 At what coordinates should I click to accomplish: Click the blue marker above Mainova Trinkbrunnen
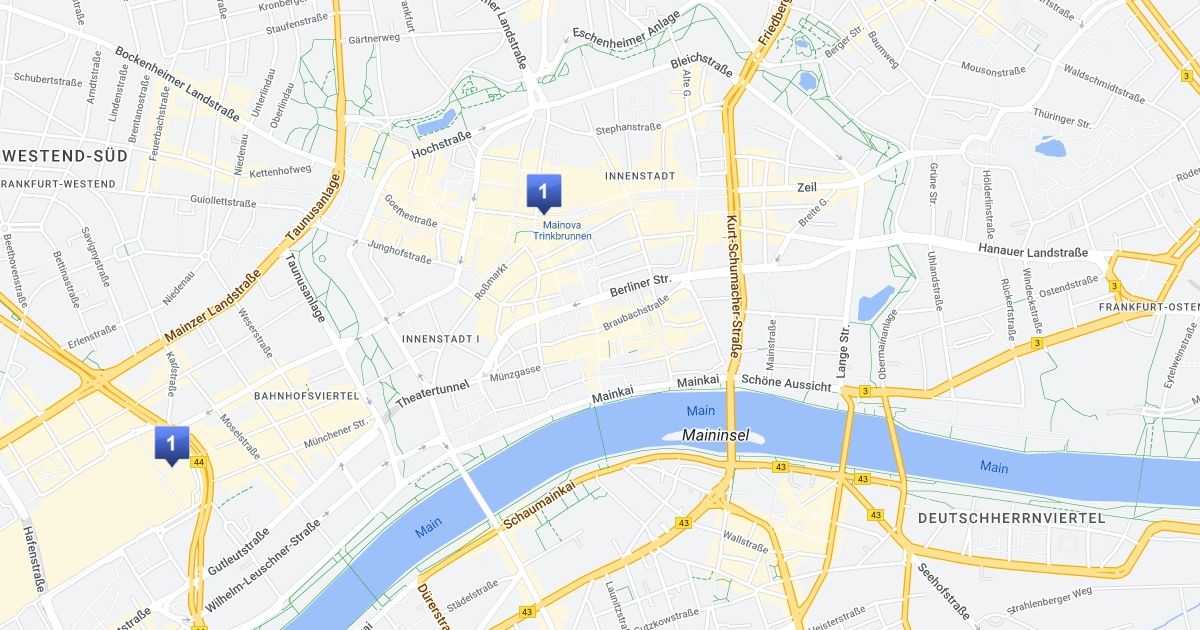543,191
